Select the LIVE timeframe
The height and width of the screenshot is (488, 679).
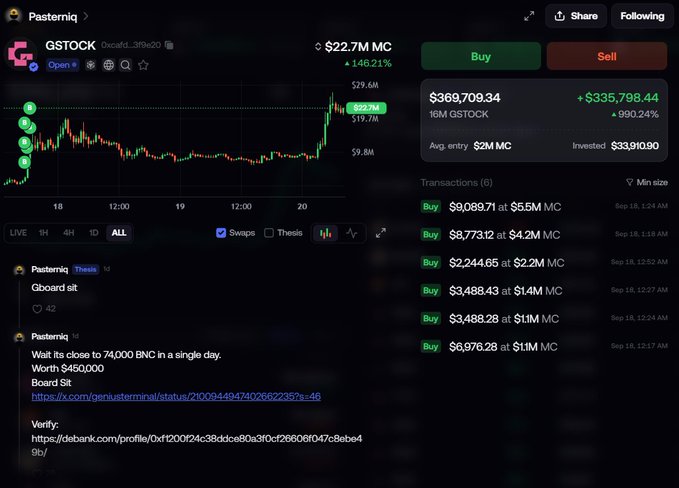(18, 233)
